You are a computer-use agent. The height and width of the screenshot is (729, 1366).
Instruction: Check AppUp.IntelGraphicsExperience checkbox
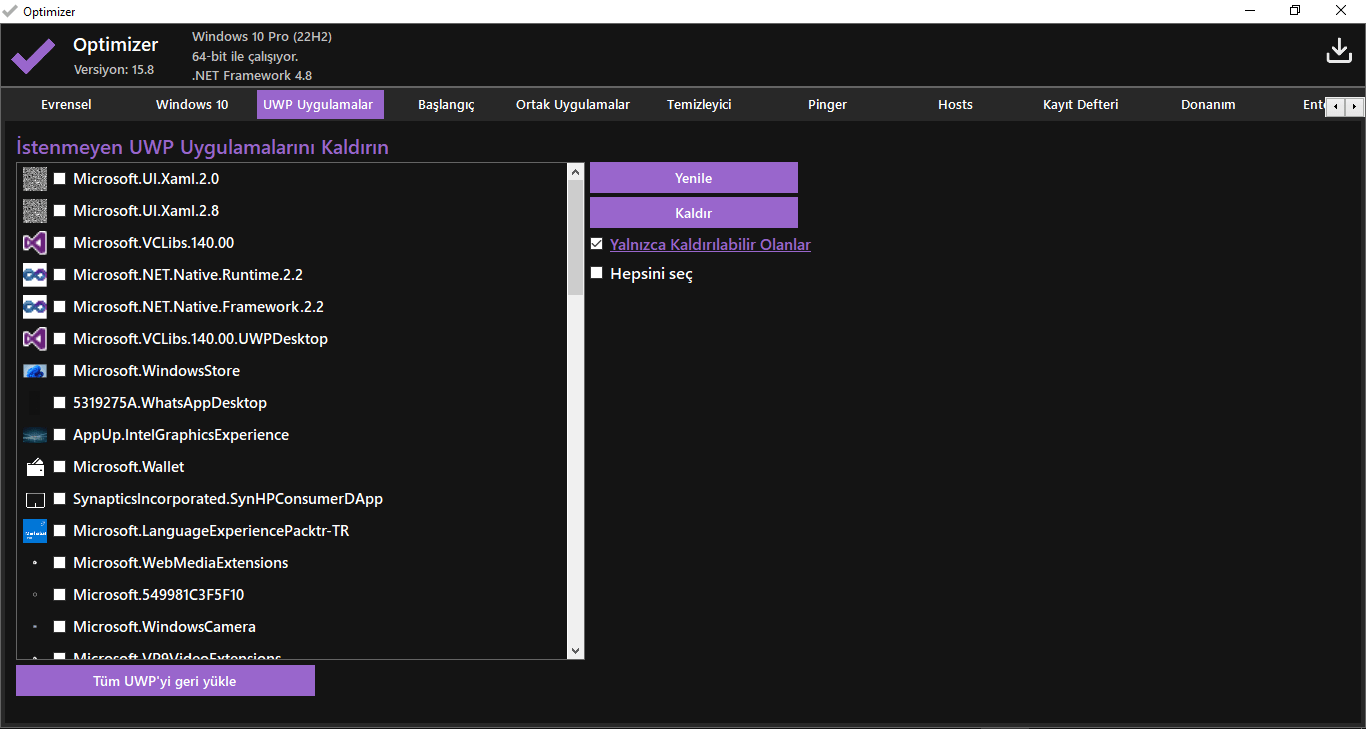(x=60, y=435)
